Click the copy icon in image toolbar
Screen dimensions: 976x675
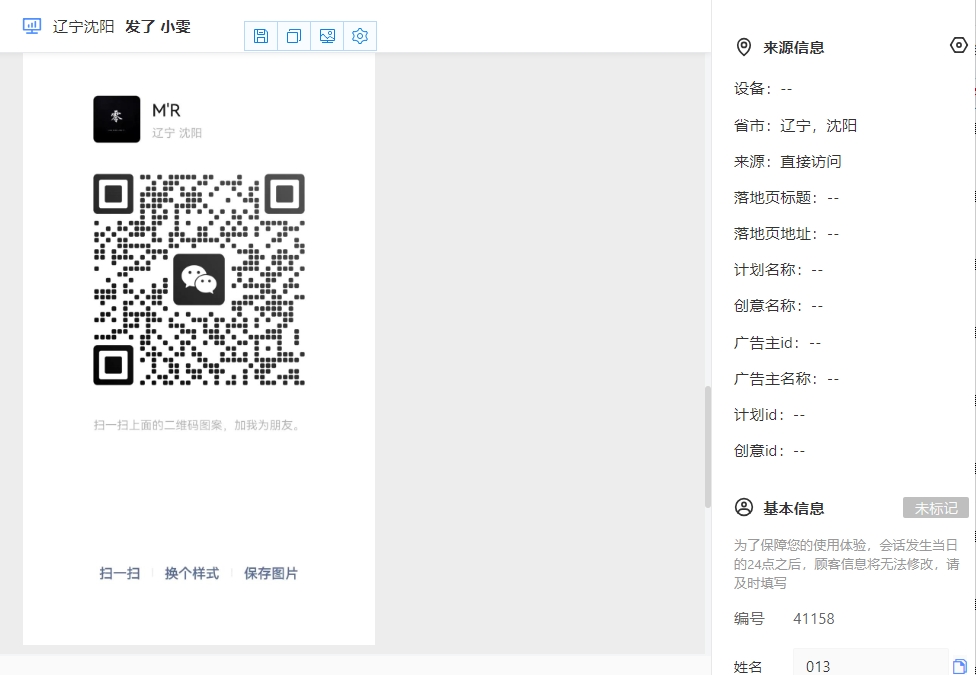pyautogui.click(x=294, y=36)
